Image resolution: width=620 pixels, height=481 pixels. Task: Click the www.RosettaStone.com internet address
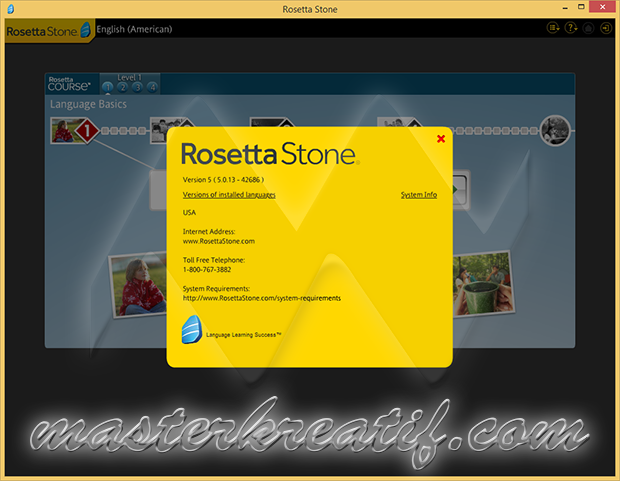point(219,241)
